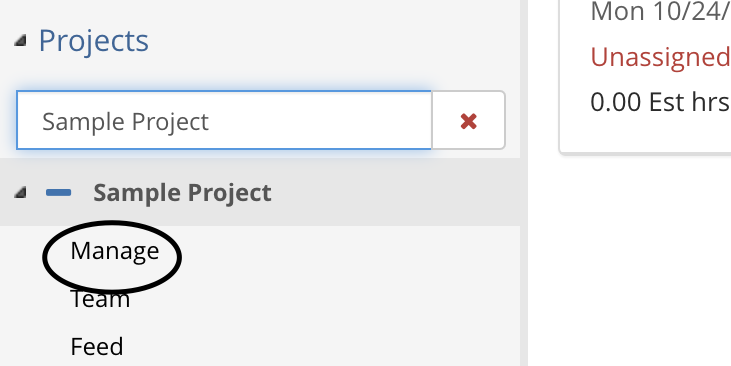The width and height of the screenshot is (731, 366).
Task: Open the Team item under Sample Project
Action: click(x=100, y=299)
